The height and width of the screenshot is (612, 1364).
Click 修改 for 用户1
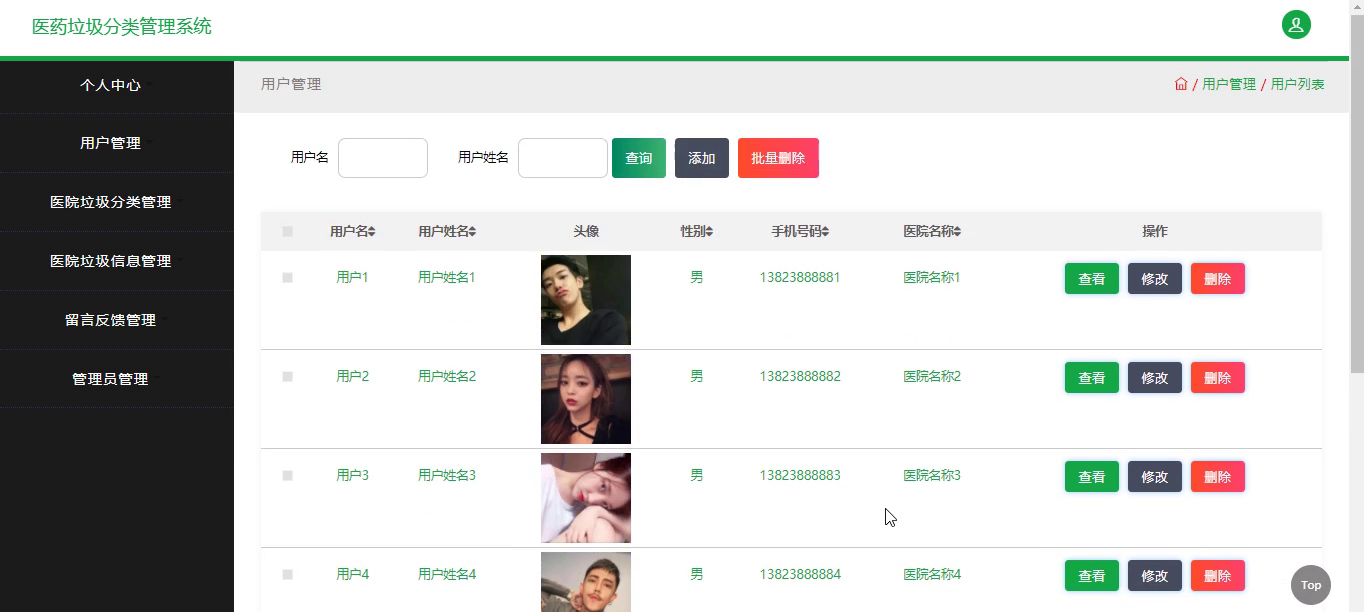[1155, 279]
